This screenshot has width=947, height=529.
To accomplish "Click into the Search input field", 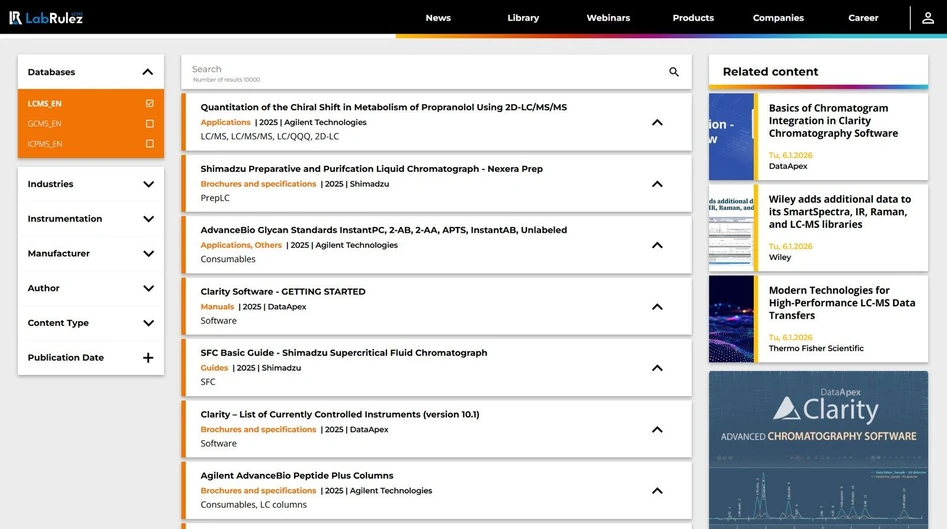I will tap(426, 72).
